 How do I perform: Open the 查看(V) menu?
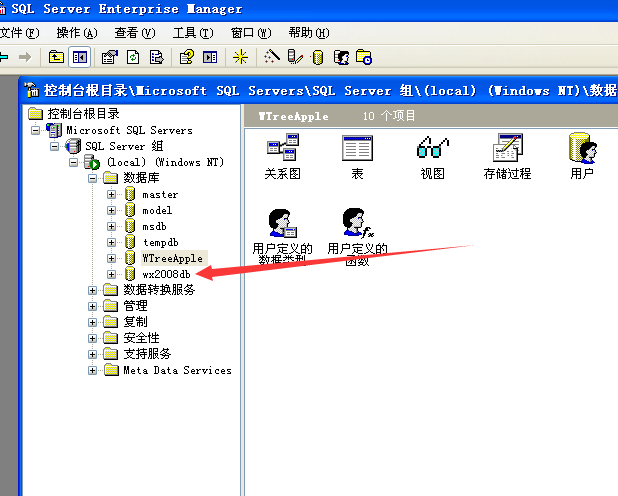135,33
